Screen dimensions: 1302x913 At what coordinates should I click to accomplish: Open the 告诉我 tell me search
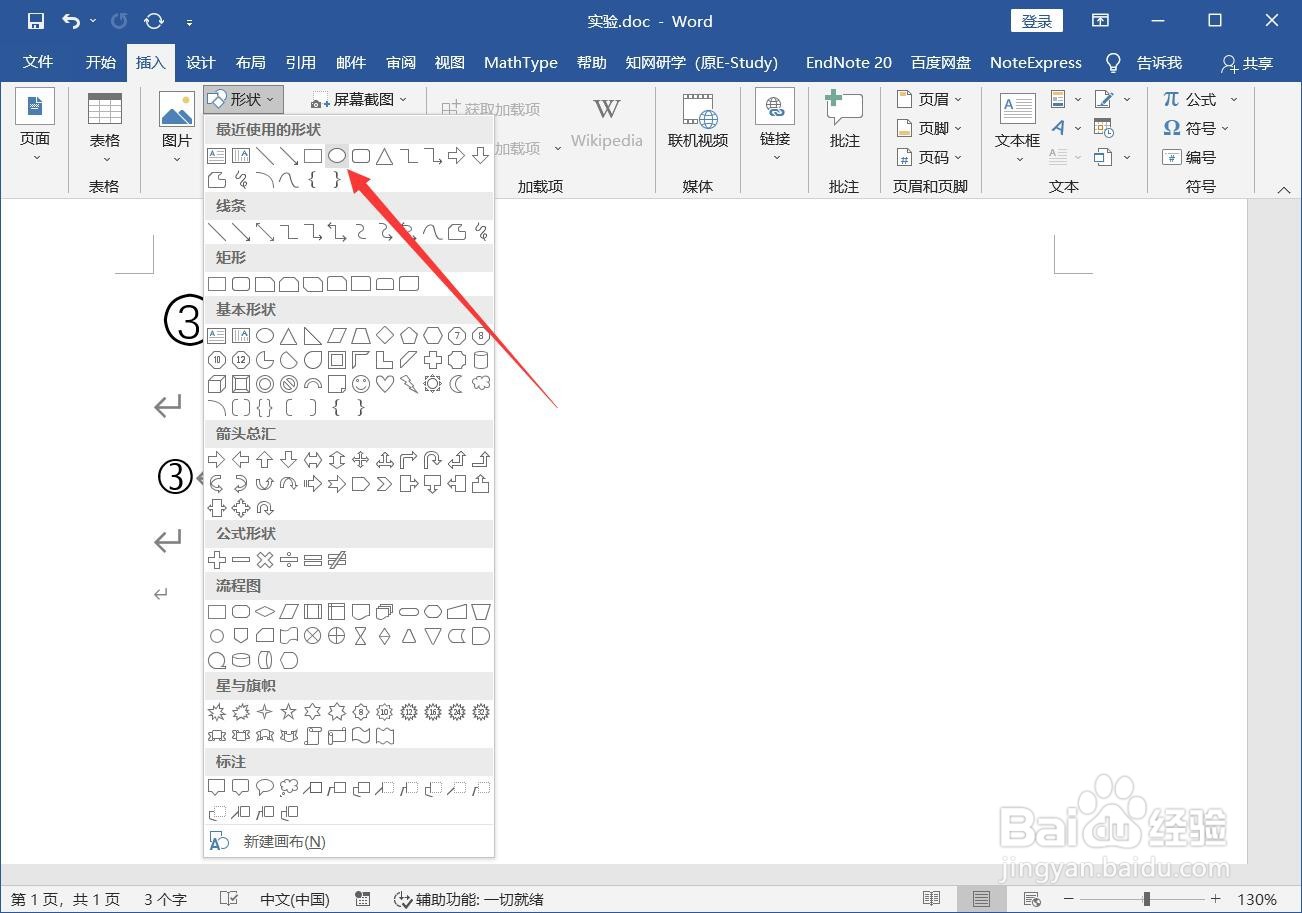coord(1144,62)
